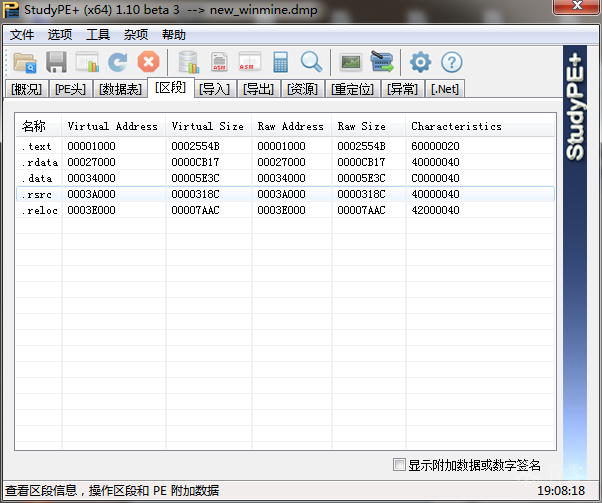Click the floppy disk save icon
The image size is (602, 503).
click(56, 62)
